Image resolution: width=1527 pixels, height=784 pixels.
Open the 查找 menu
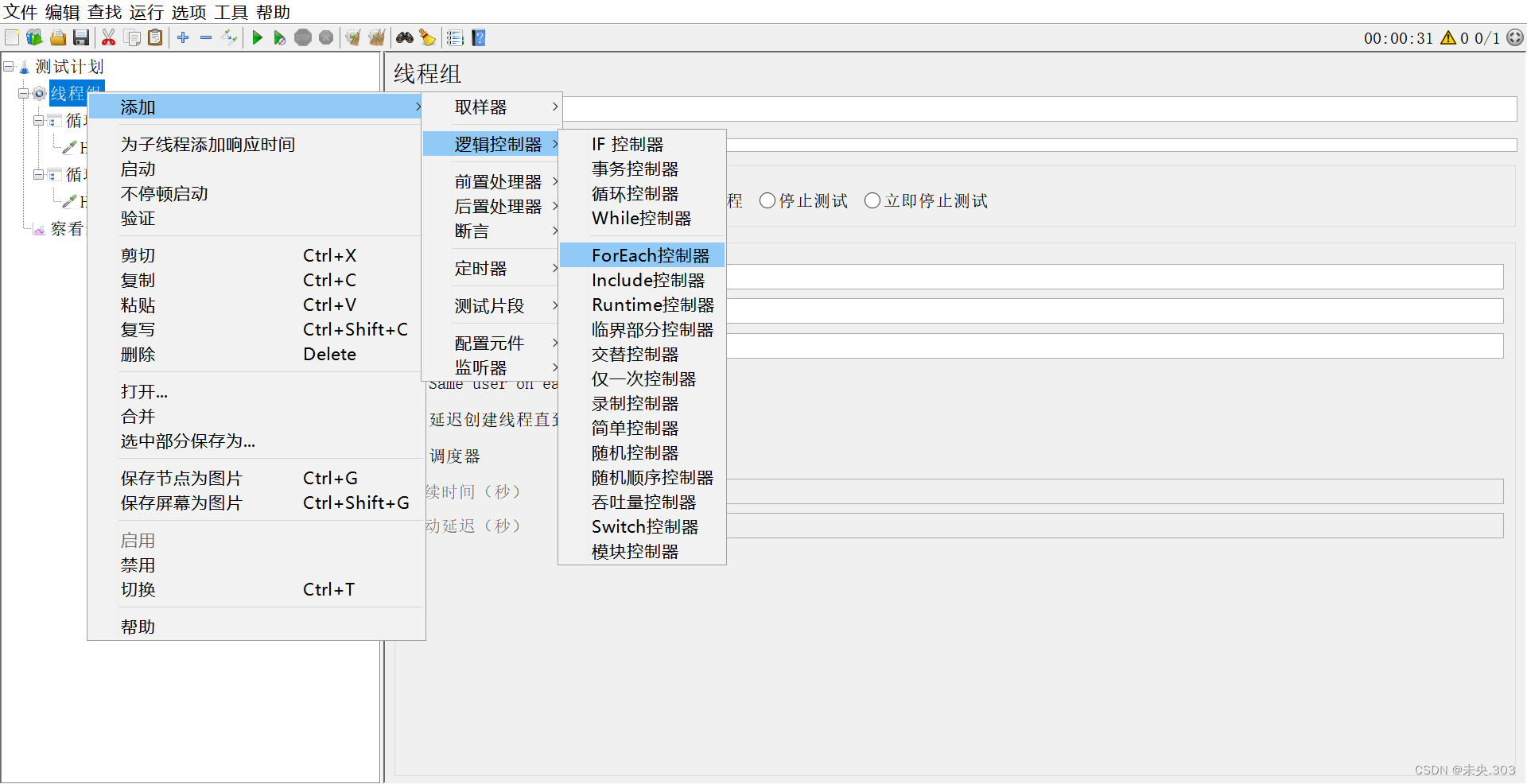click(105, 12)
